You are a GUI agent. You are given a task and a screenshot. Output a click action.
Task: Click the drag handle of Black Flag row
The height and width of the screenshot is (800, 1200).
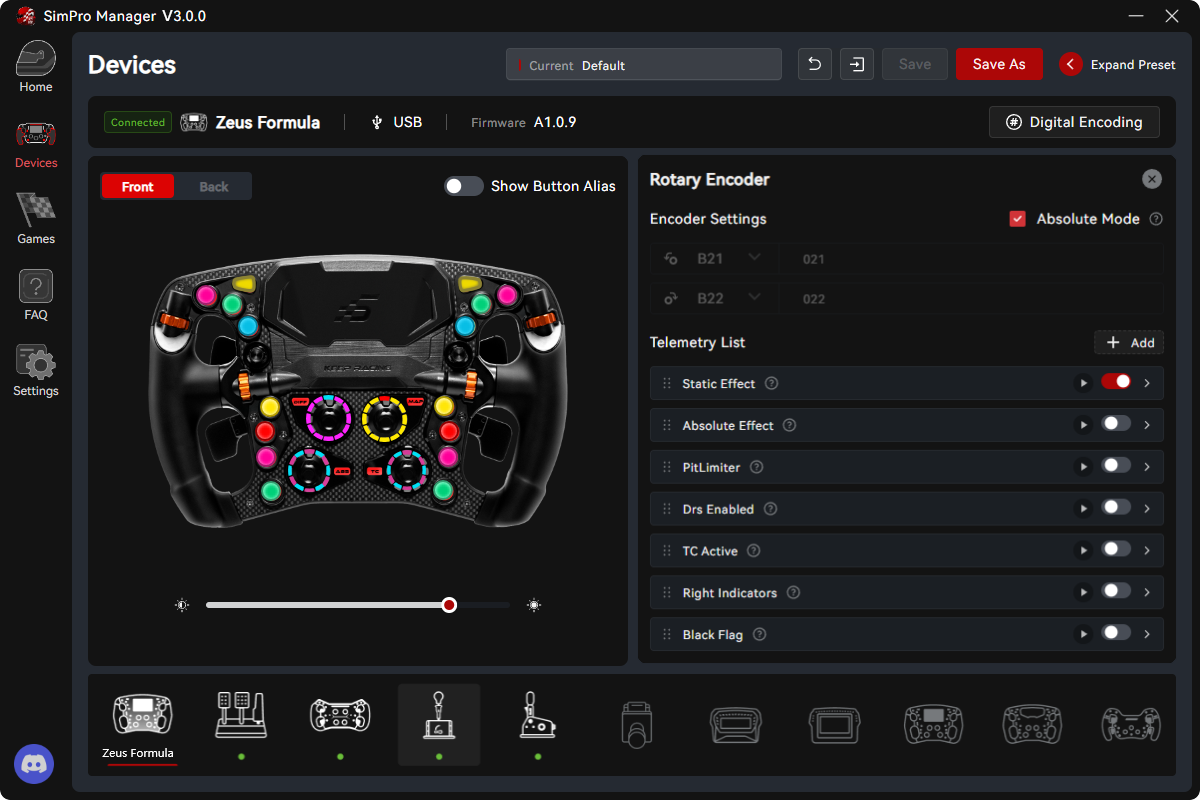pyautogui.click(x=666, y=635)
